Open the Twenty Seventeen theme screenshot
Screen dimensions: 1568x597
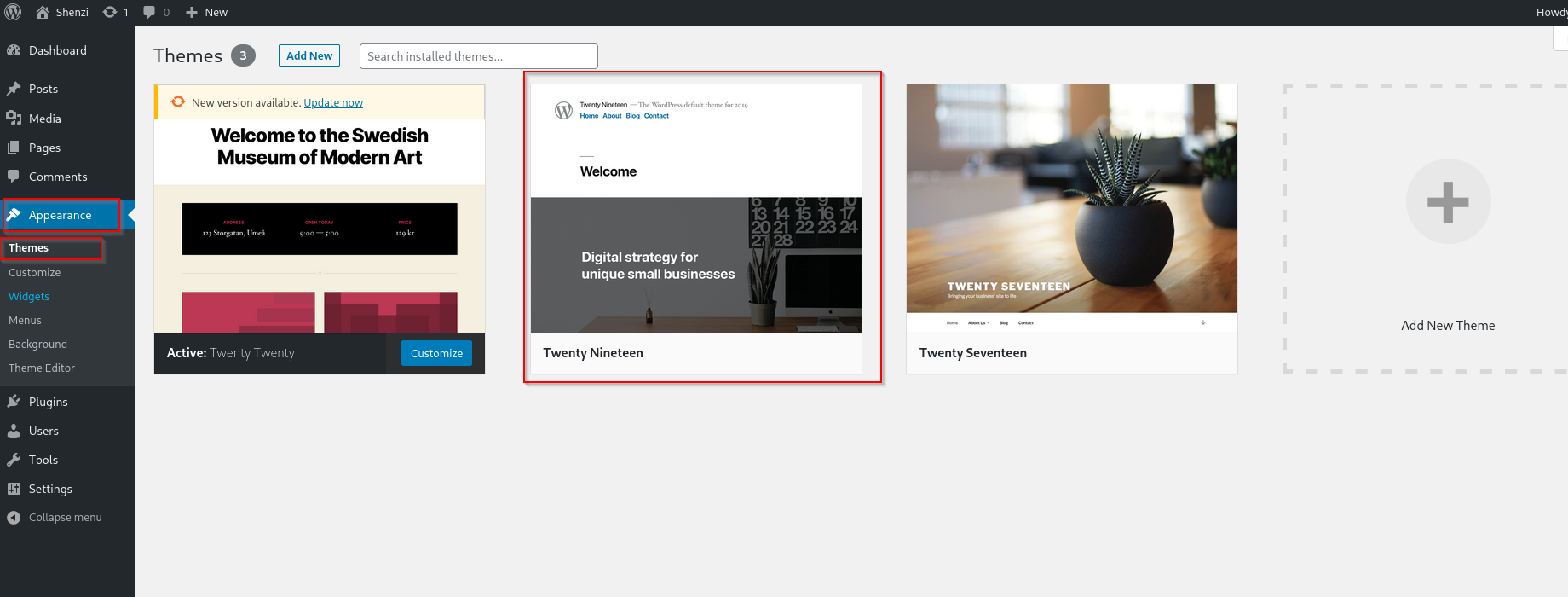pyautogui.click(x=1072, y=208)
